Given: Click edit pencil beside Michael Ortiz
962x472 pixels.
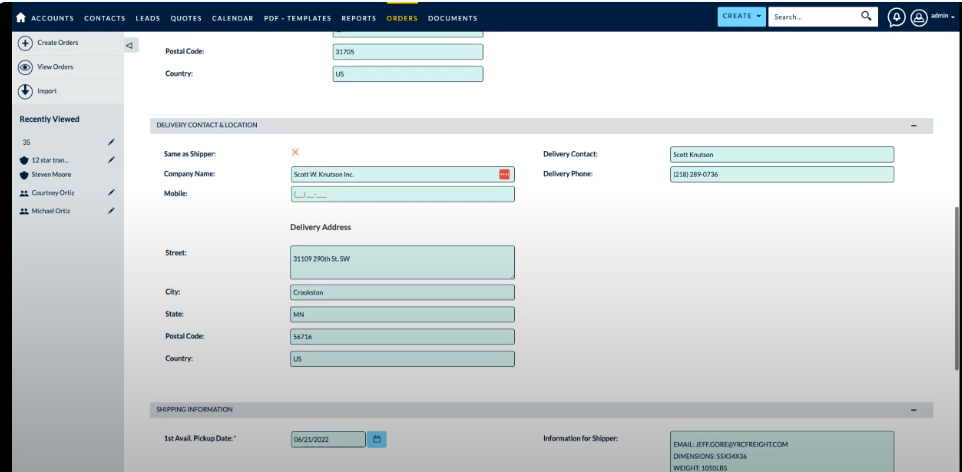Looking at the screenshot, I should 112,210.
